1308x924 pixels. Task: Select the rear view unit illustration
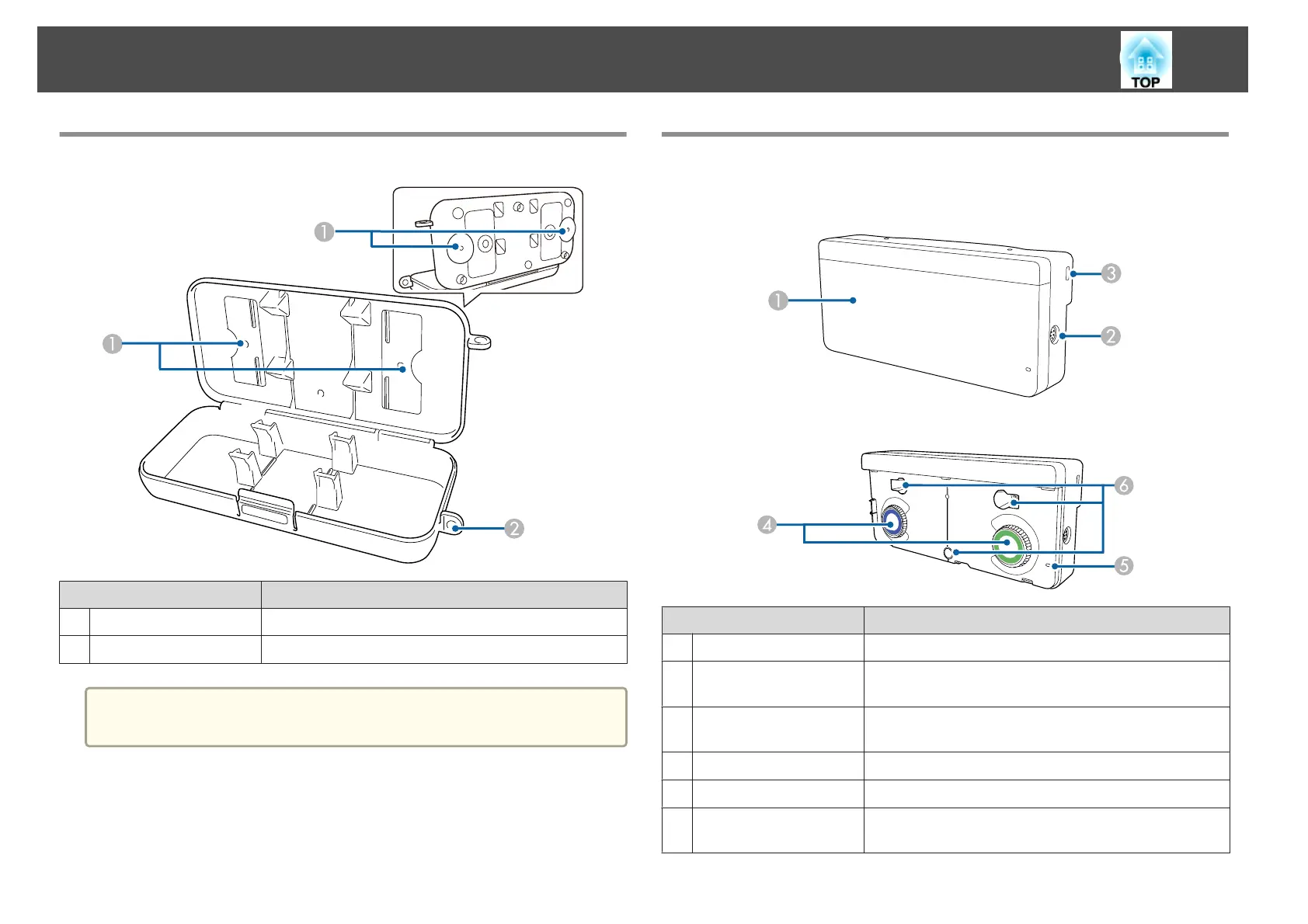coord(971,519)
